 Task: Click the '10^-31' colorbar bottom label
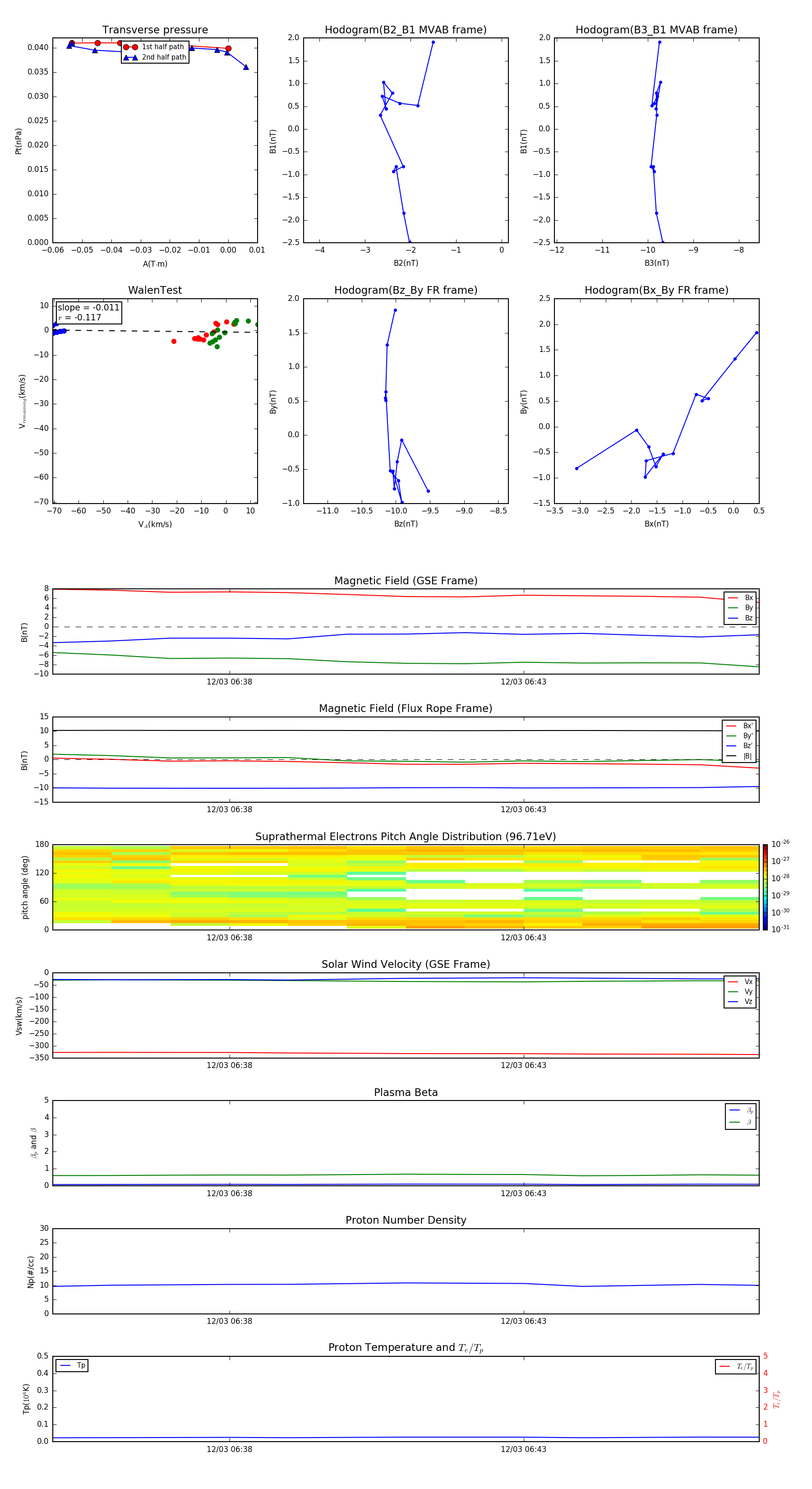(x=780, y=929)
